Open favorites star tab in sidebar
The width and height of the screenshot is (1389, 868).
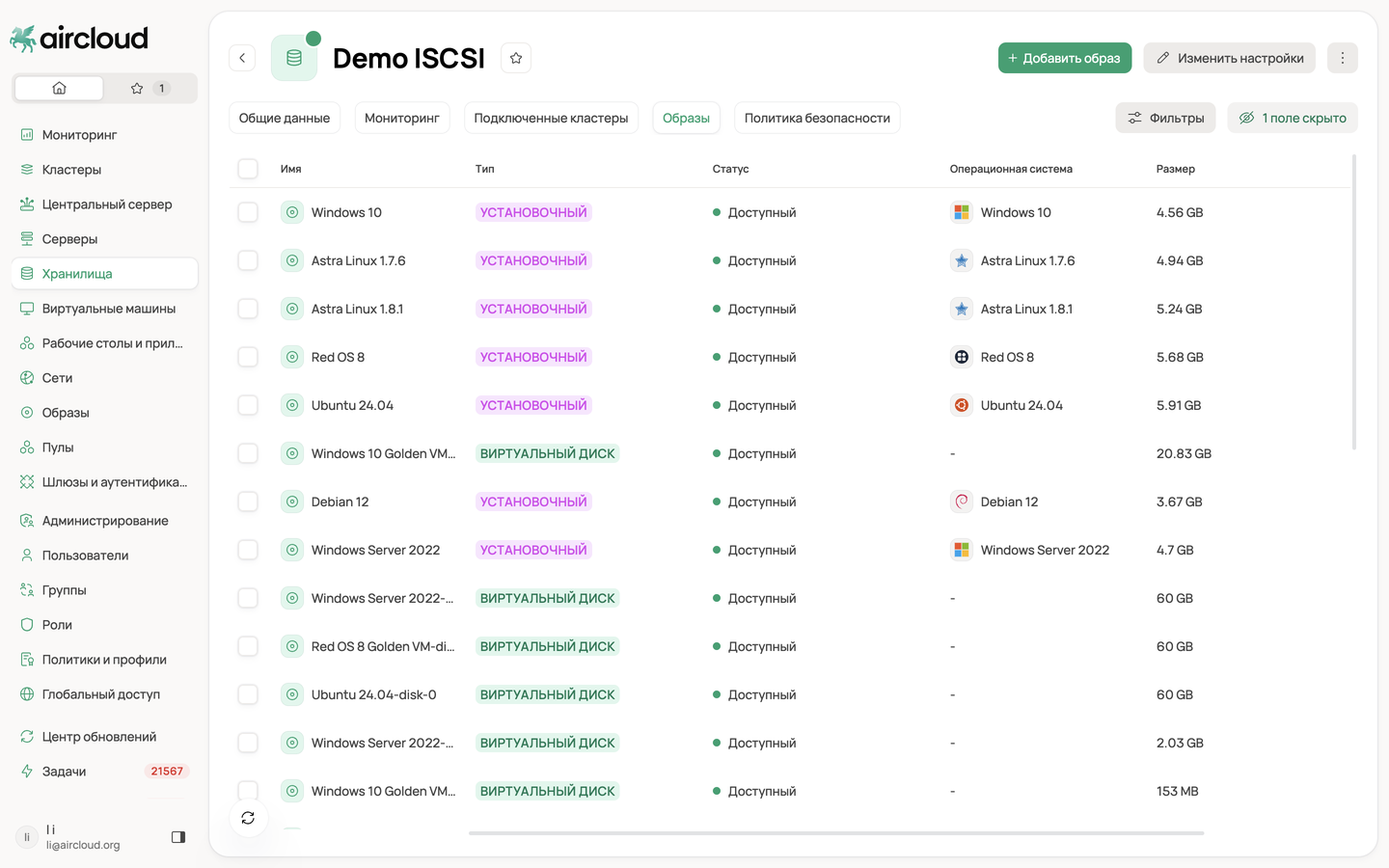pos(150,88)
